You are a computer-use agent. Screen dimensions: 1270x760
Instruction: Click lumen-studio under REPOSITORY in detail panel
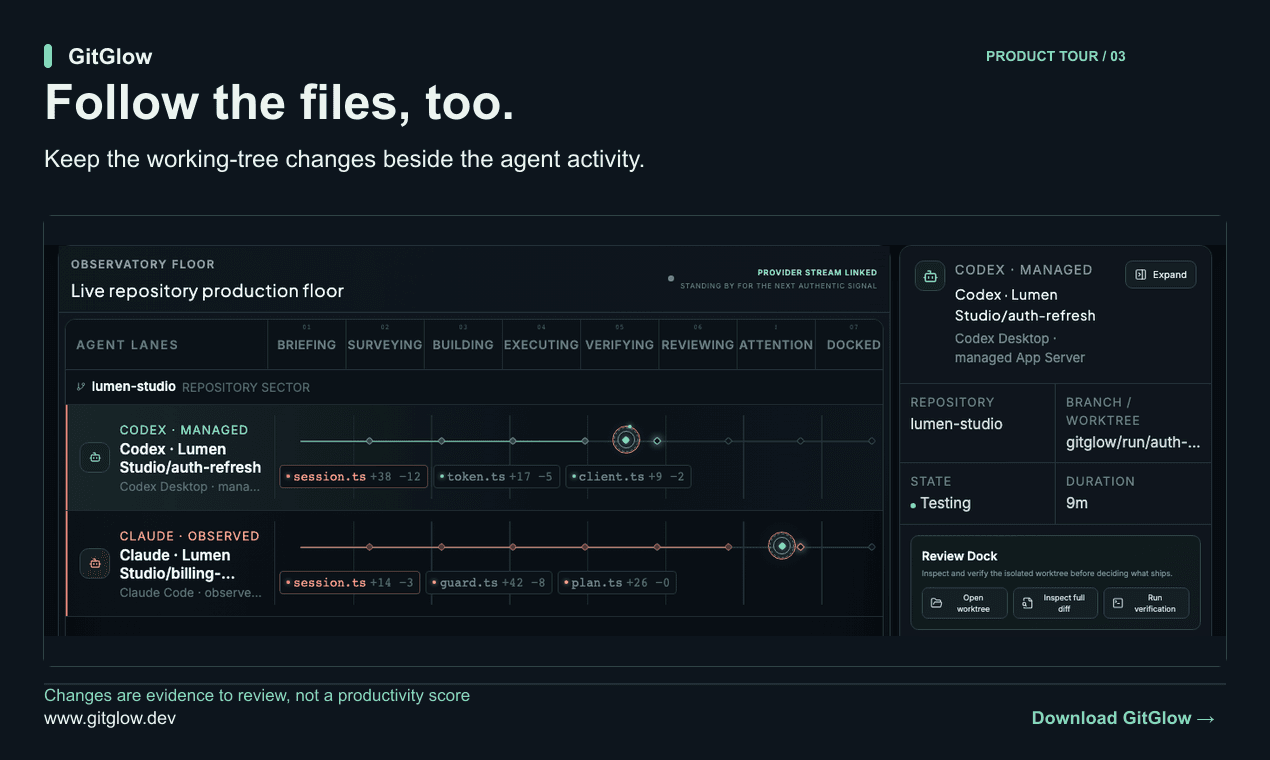click(x=956, y=424)
